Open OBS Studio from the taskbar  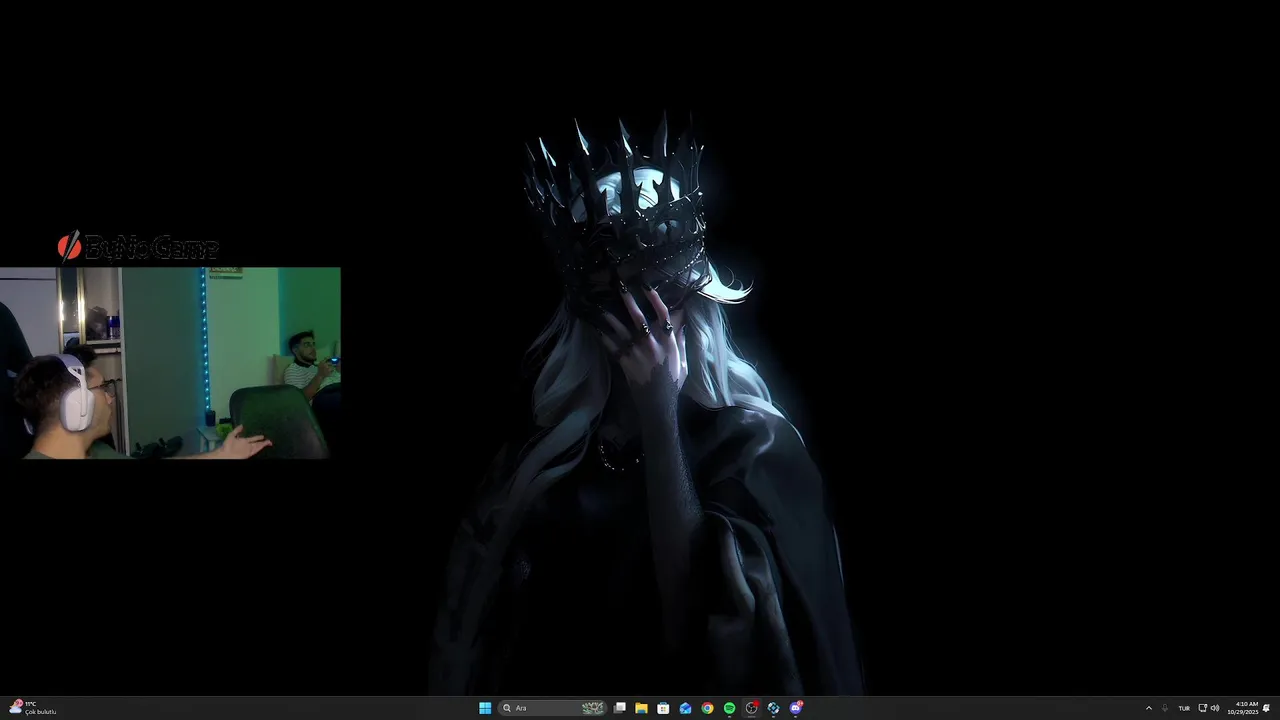751,708
